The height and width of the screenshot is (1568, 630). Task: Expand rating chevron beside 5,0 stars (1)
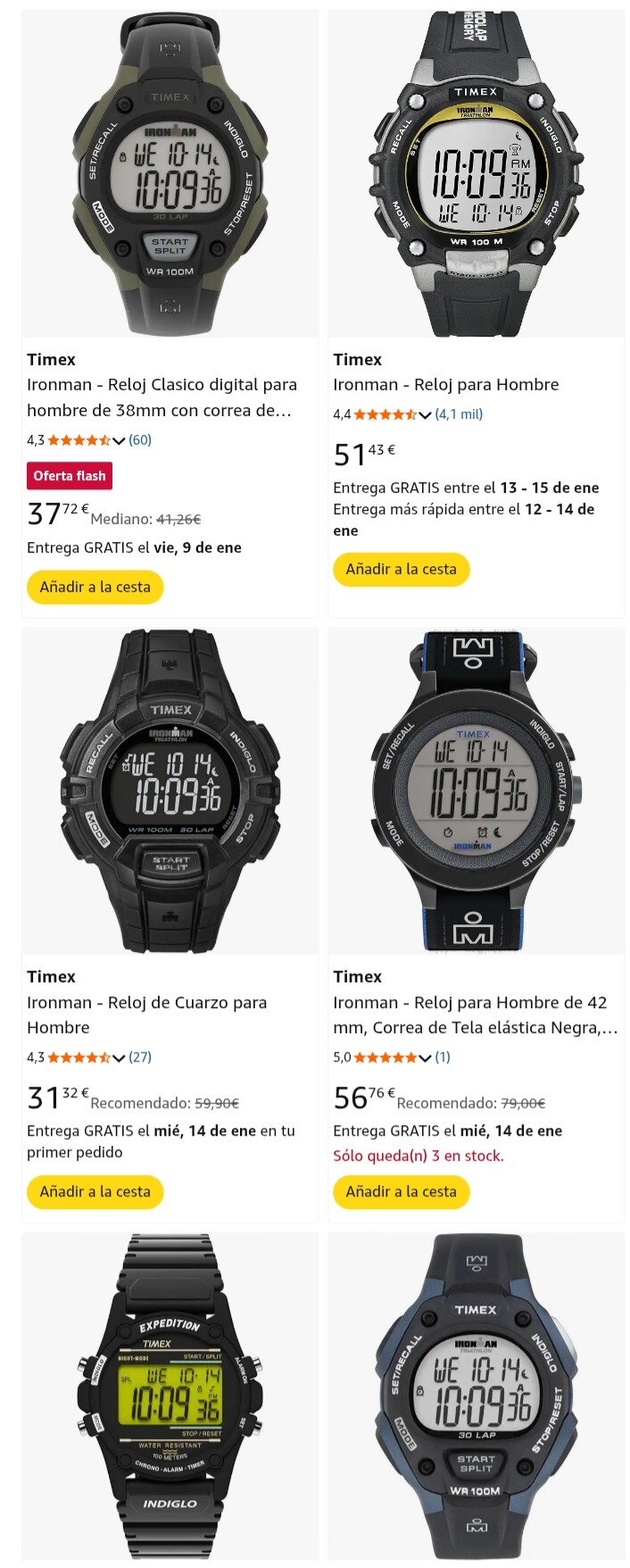click(425, 1057)
